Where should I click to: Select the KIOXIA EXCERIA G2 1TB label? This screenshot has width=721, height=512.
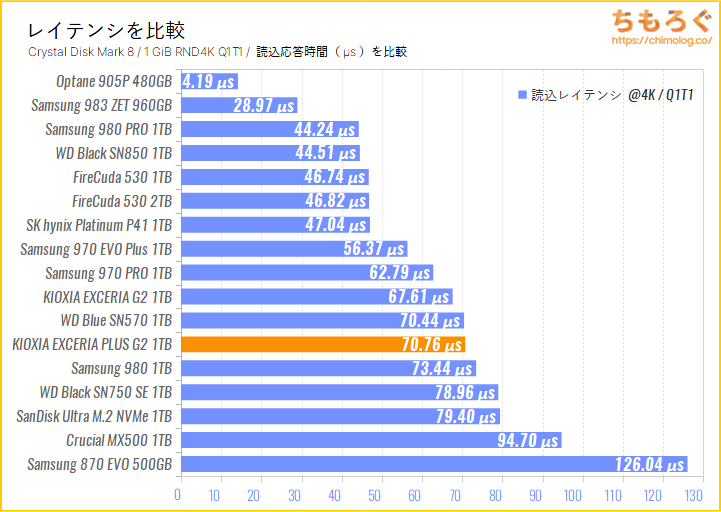(x=107, y=297)
